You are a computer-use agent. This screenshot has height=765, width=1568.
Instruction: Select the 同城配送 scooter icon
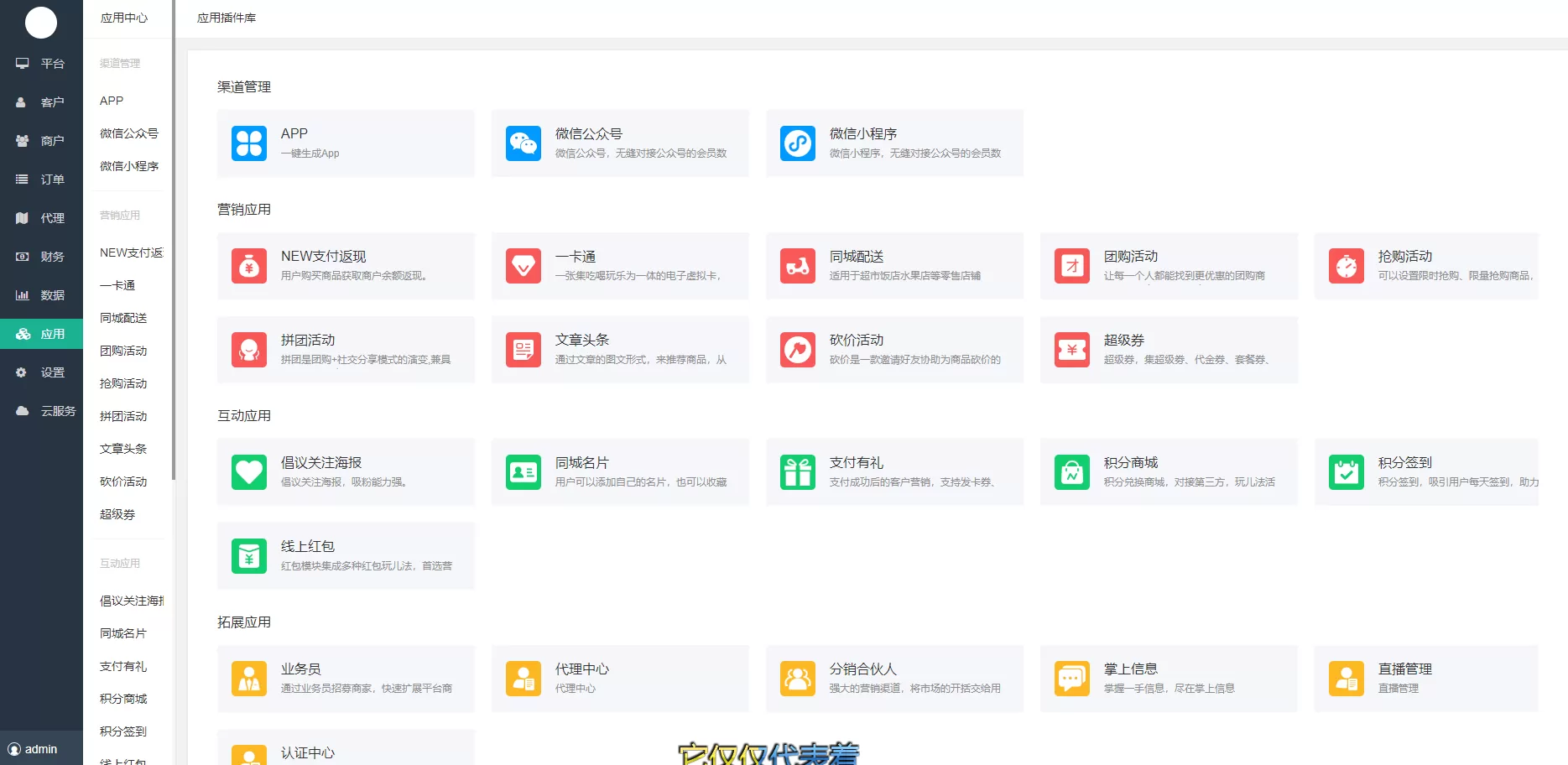pos(797,266)
